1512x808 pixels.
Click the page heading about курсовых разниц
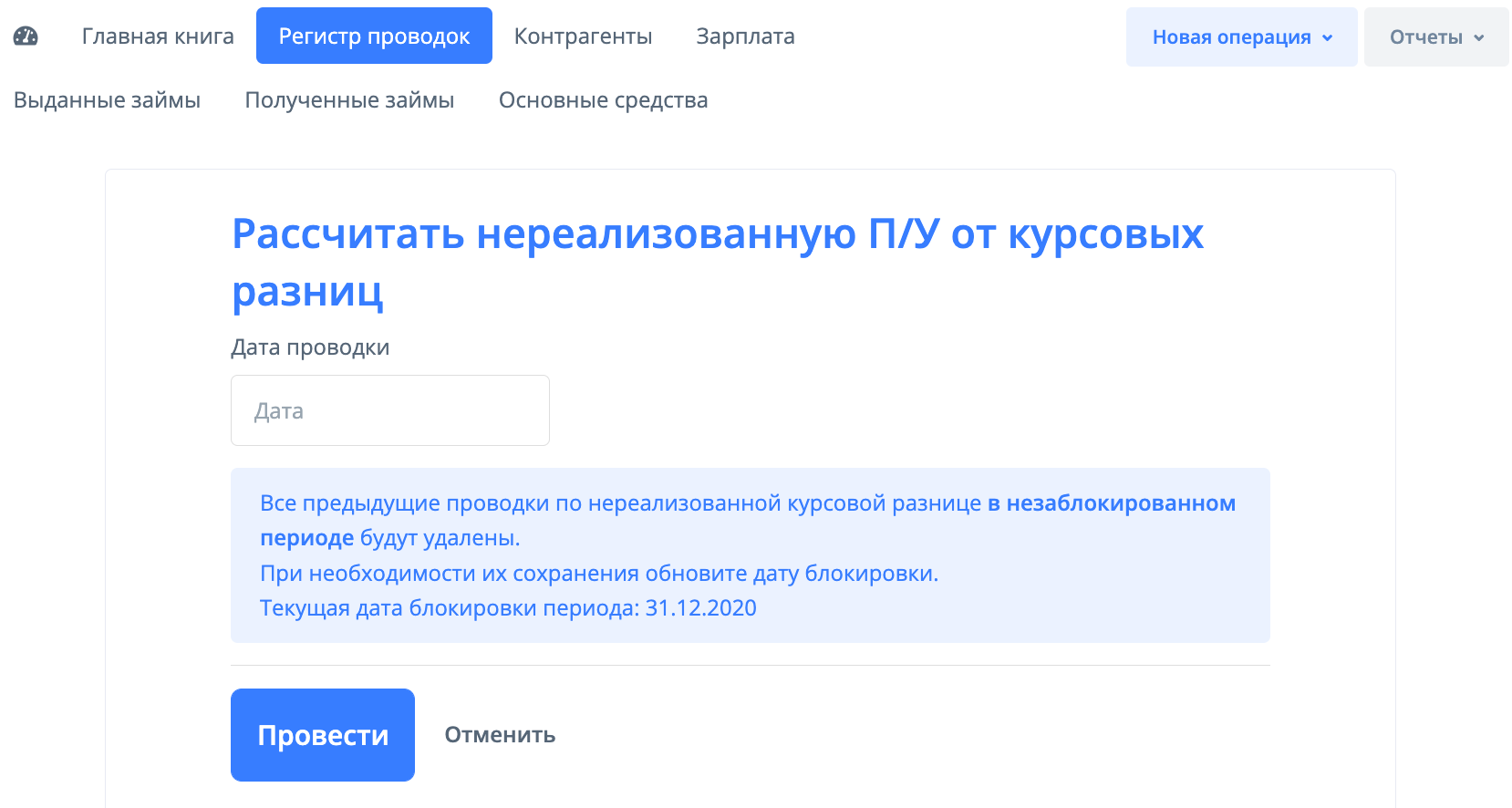tap(718, 263)
